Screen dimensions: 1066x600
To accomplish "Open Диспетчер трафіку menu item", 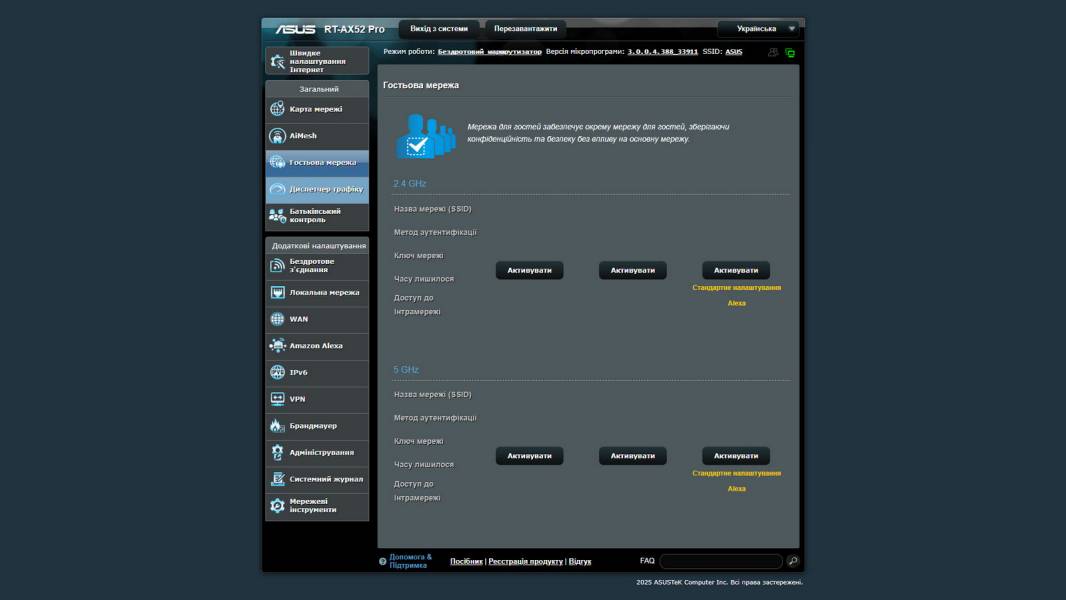I will click(325, 189).
